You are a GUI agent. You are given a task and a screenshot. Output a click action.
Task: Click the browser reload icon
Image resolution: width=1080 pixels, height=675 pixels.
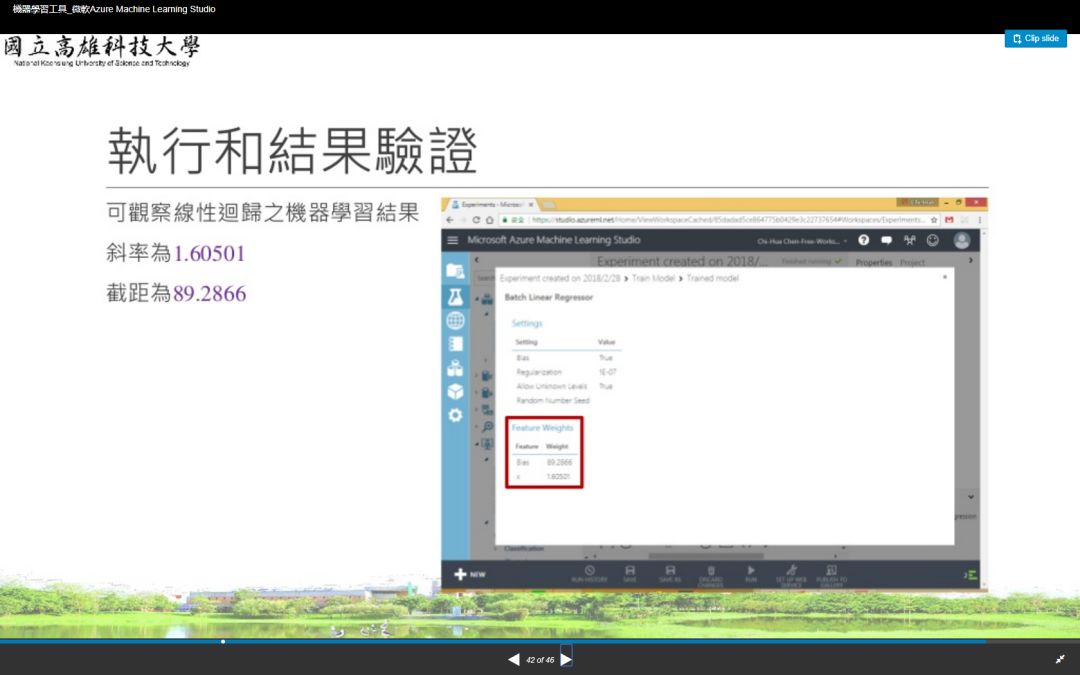point(476,220)
